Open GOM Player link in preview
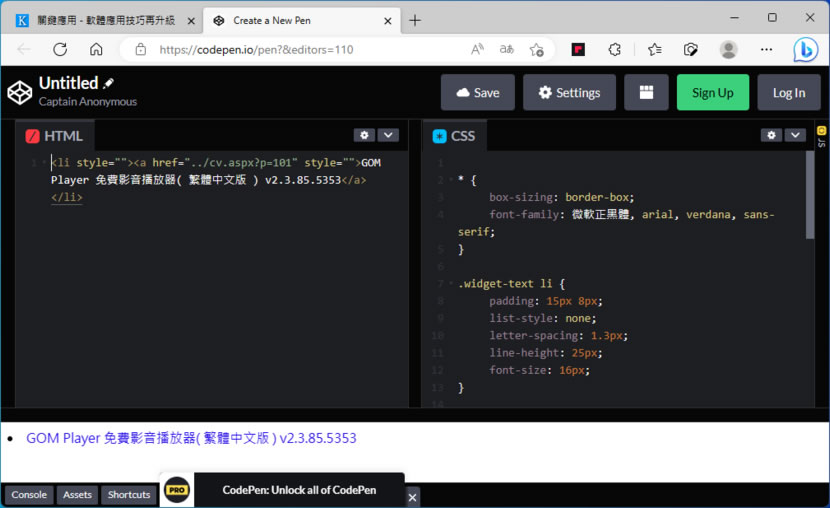The width and height of the screenshot is (830, 508). click(x=191, y=438)
